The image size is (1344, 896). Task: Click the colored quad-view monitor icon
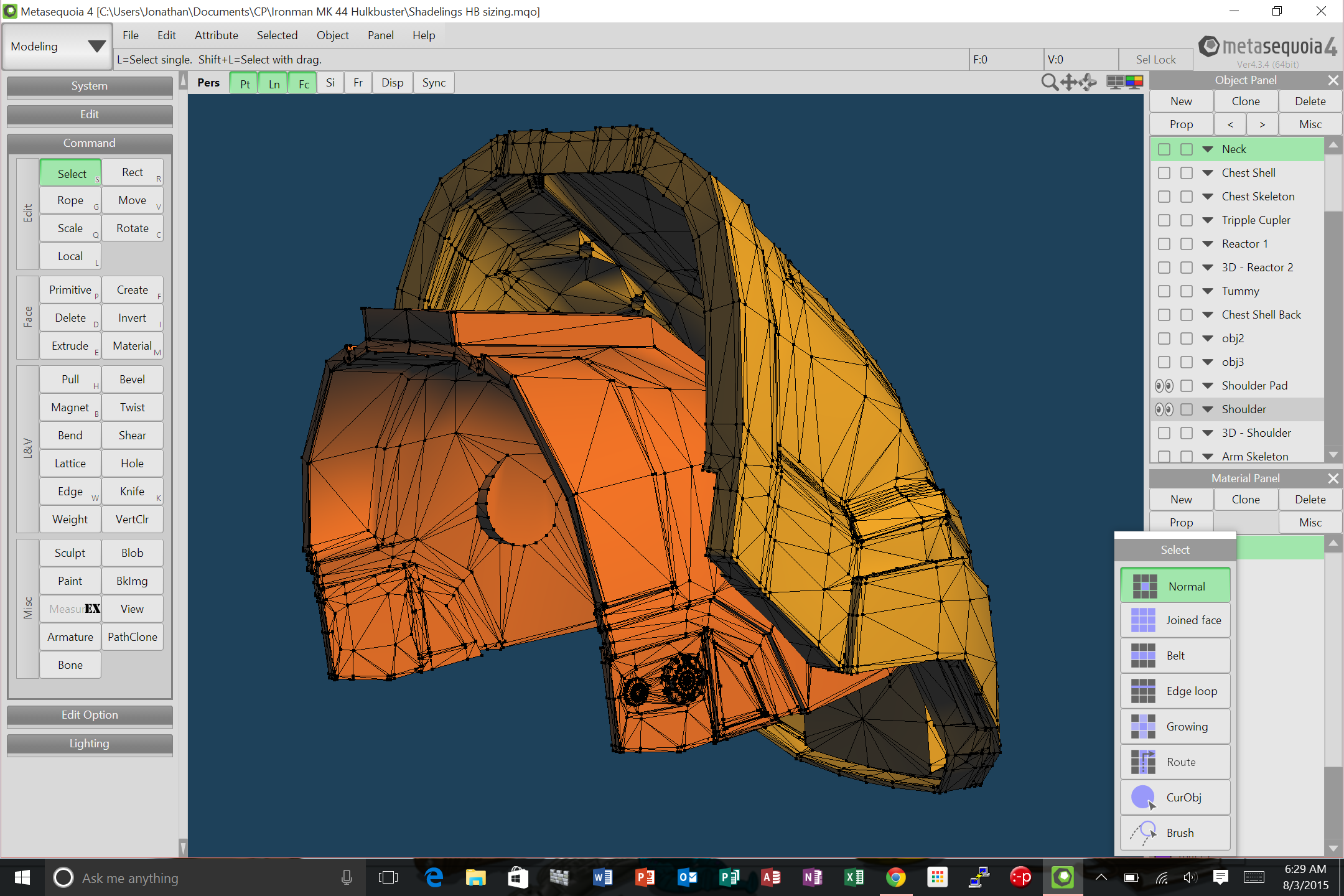(x=1134, y=82)
